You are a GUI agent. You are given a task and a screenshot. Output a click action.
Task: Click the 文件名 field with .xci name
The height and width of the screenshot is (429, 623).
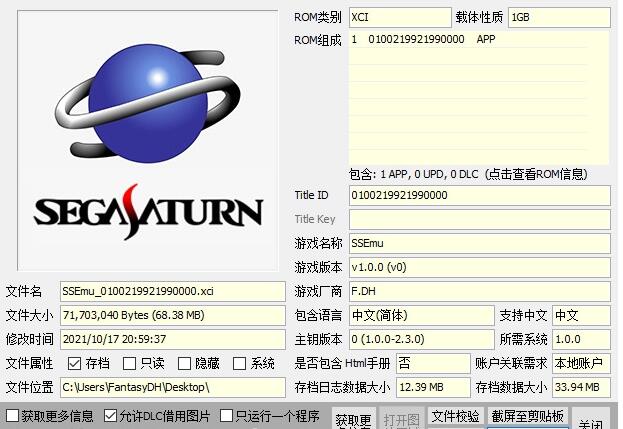pyautogui.click(x=173, y=291)
